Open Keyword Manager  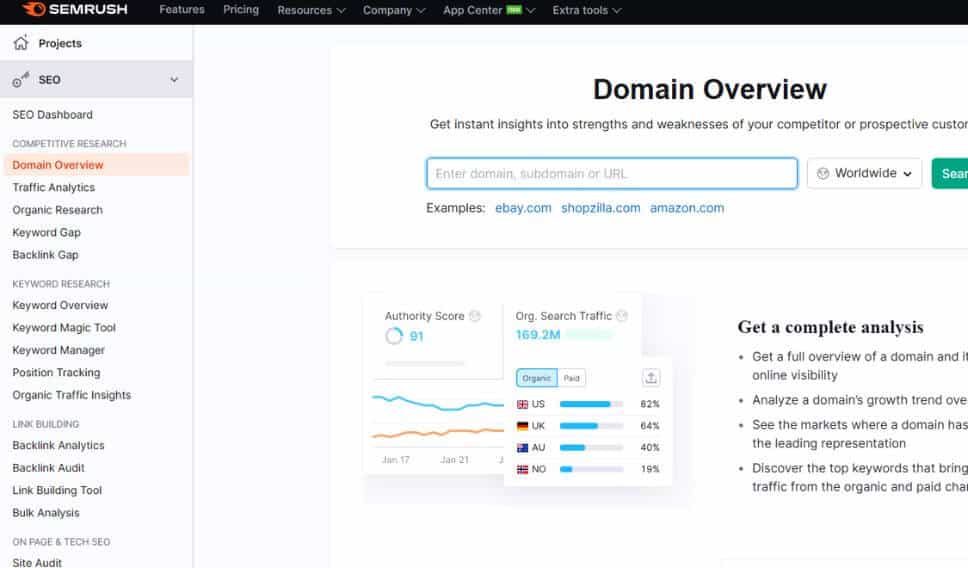(x=58, y=350)
